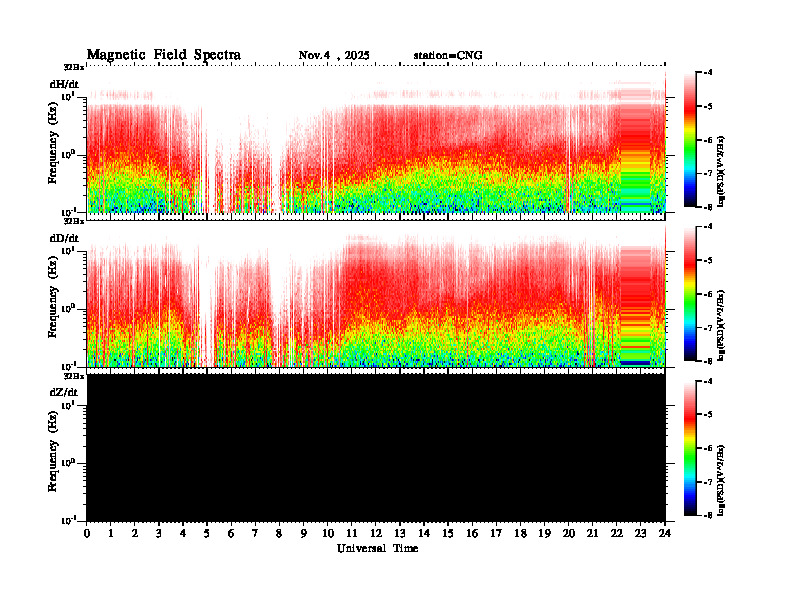Screen dimensions: 792x612
Task: Select hour tick label 17 on time axis
Action: coord(497,533)
